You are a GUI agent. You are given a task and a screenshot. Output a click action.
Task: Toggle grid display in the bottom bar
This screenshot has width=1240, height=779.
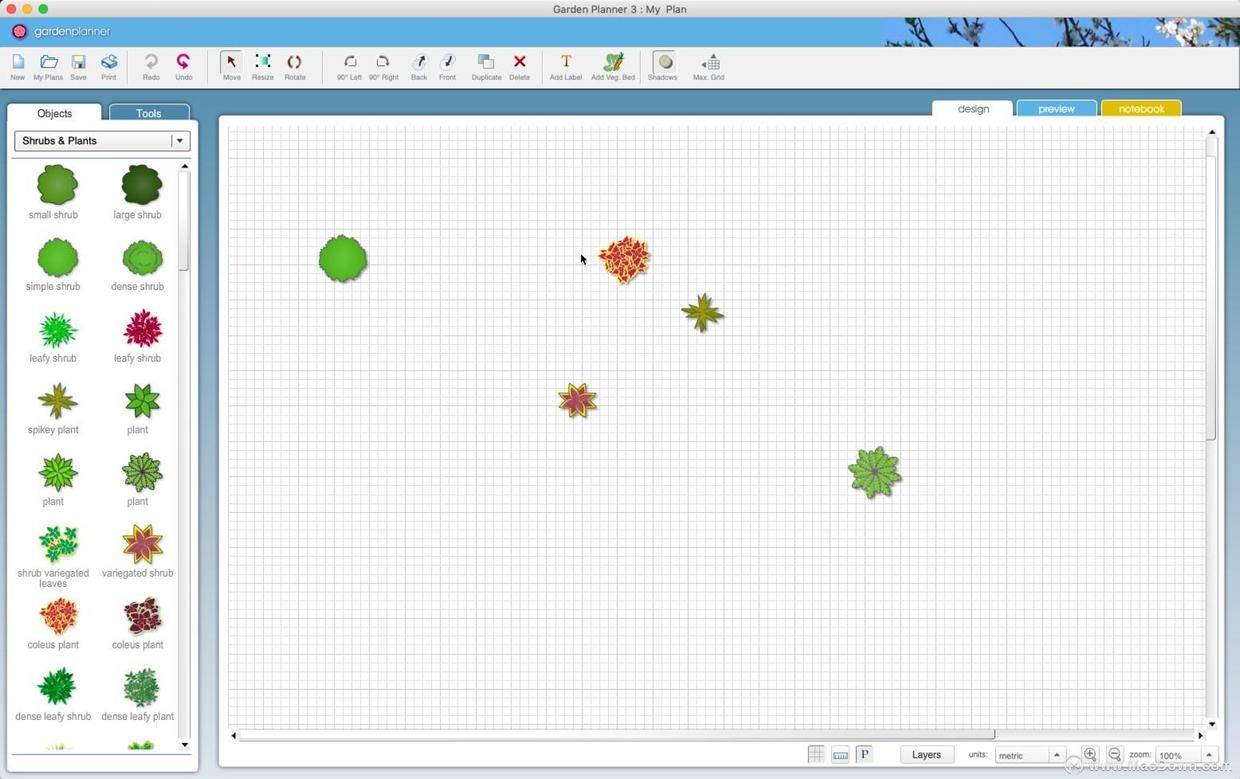[816, 755]
